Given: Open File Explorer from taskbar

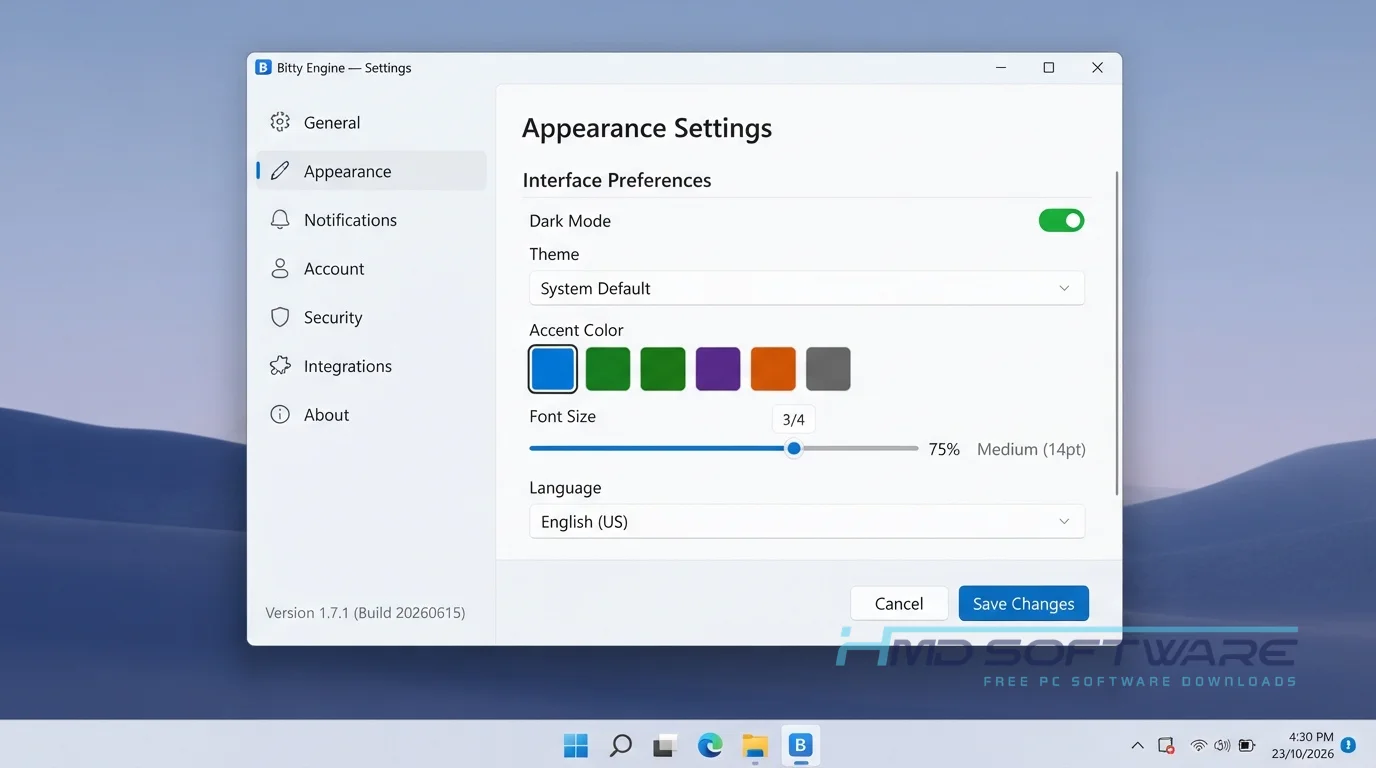Looking at the screenshot, I should [755, 745].
